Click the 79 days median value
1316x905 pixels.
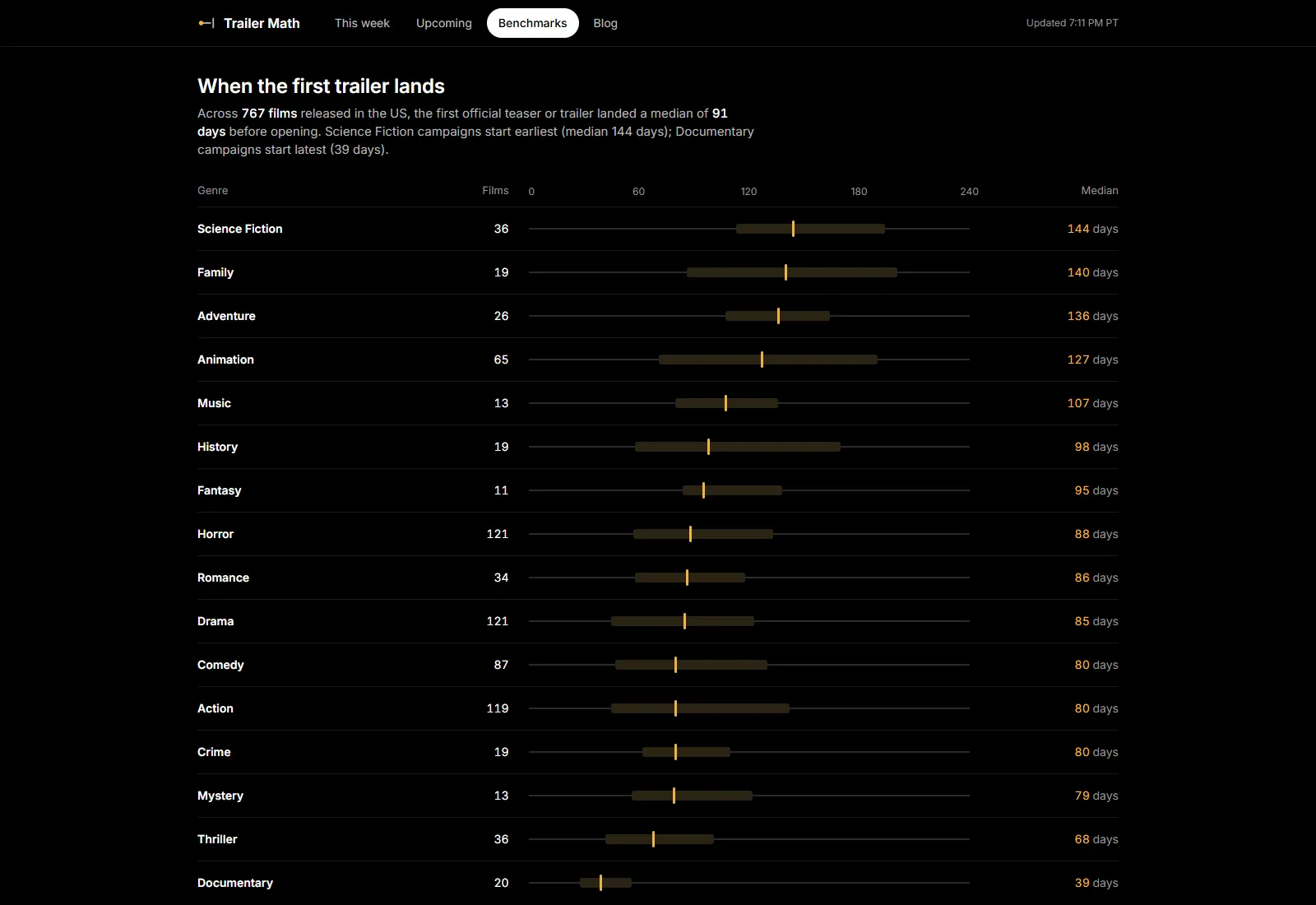pos(1096,796)
